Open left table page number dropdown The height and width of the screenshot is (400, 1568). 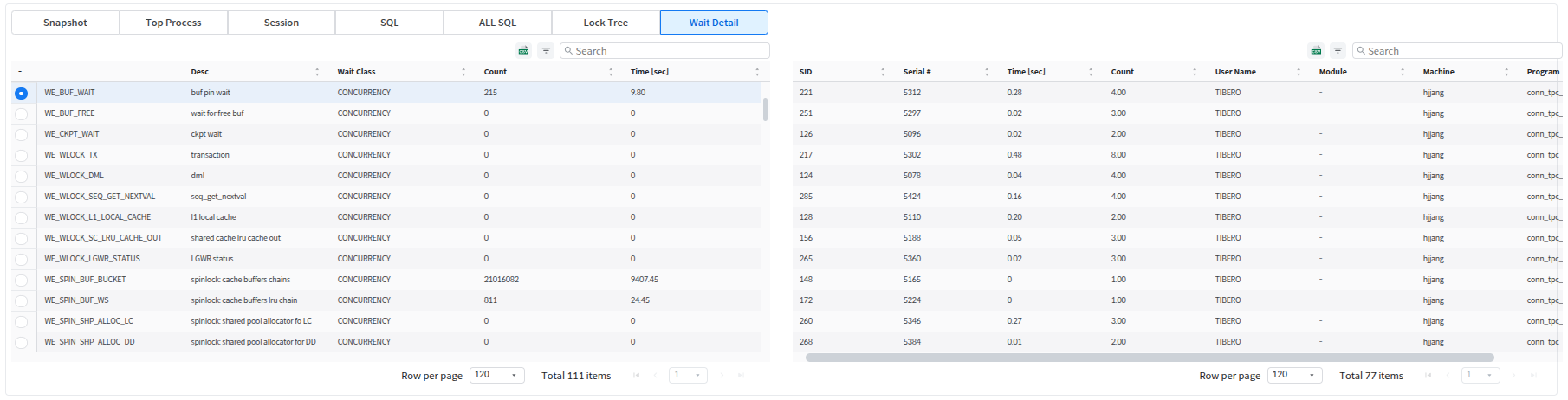coord(688,375)
